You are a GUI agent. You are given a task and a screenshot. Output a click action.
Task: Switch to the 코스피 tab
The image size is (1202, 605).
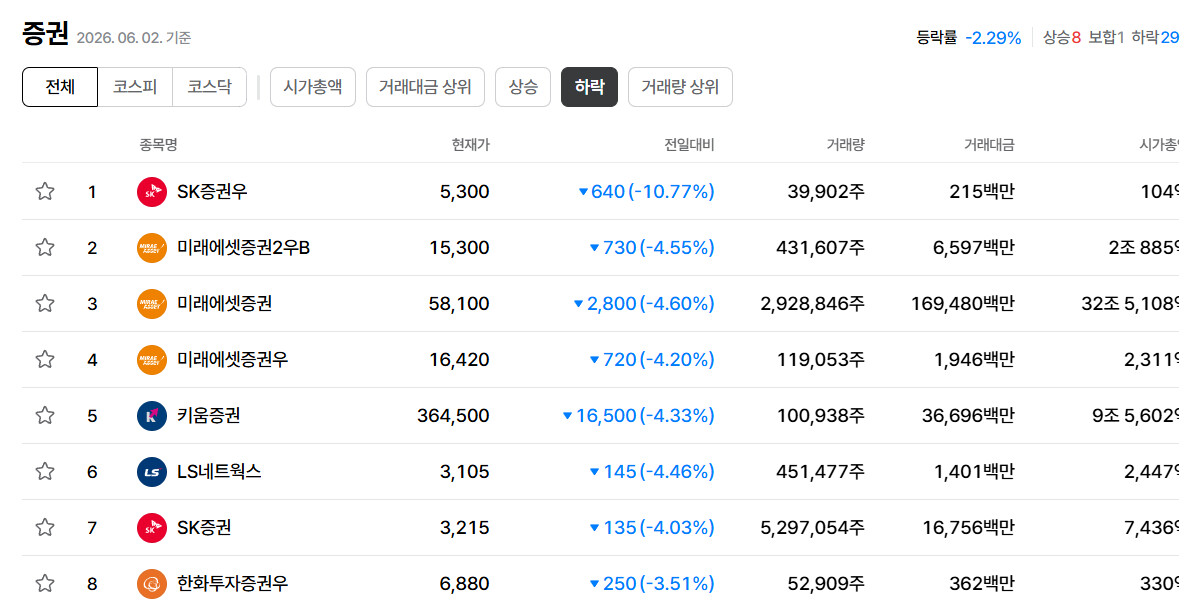click(135, 87)
